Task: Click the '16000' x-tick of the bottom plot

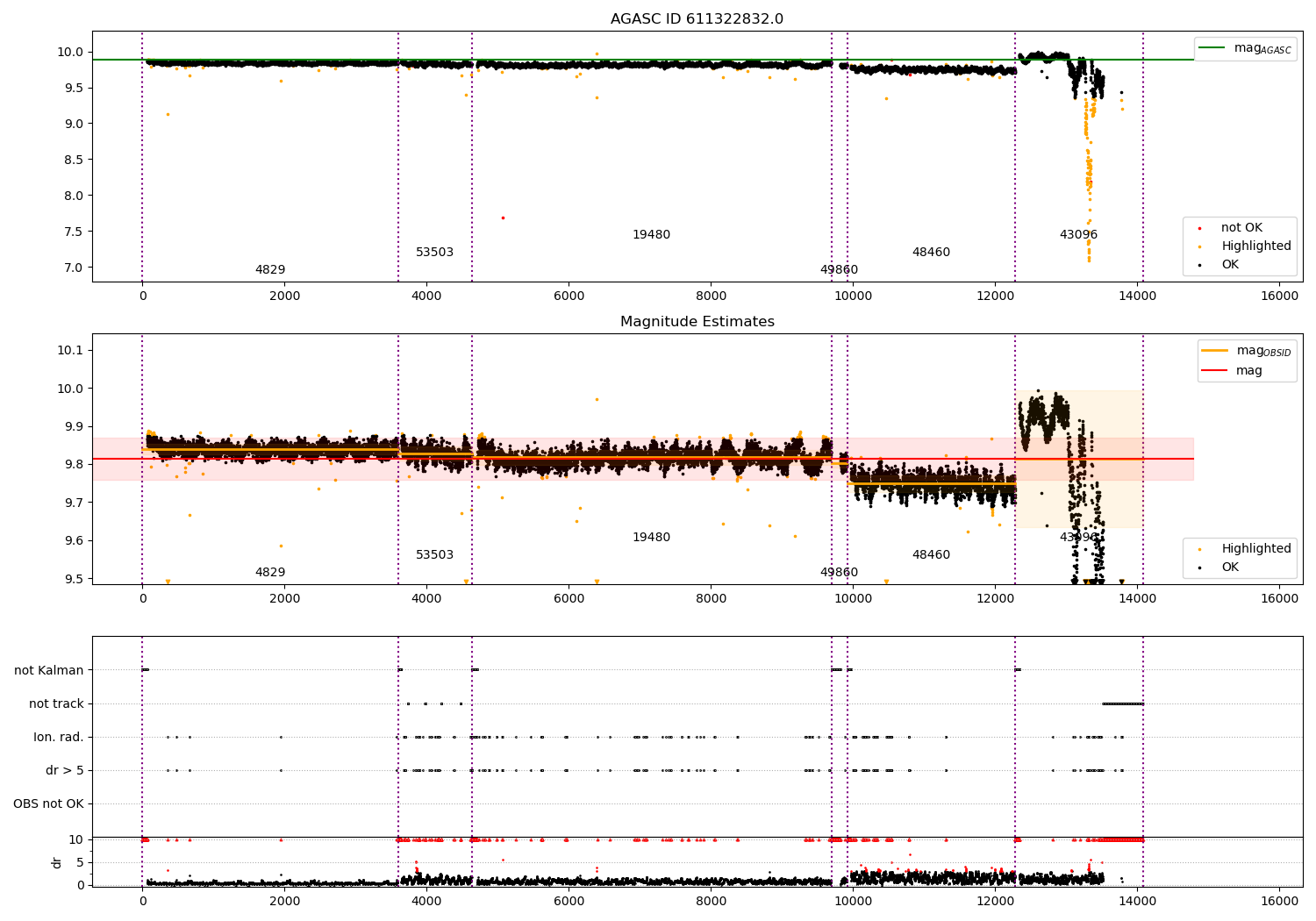Action: tap(1279, 901)
